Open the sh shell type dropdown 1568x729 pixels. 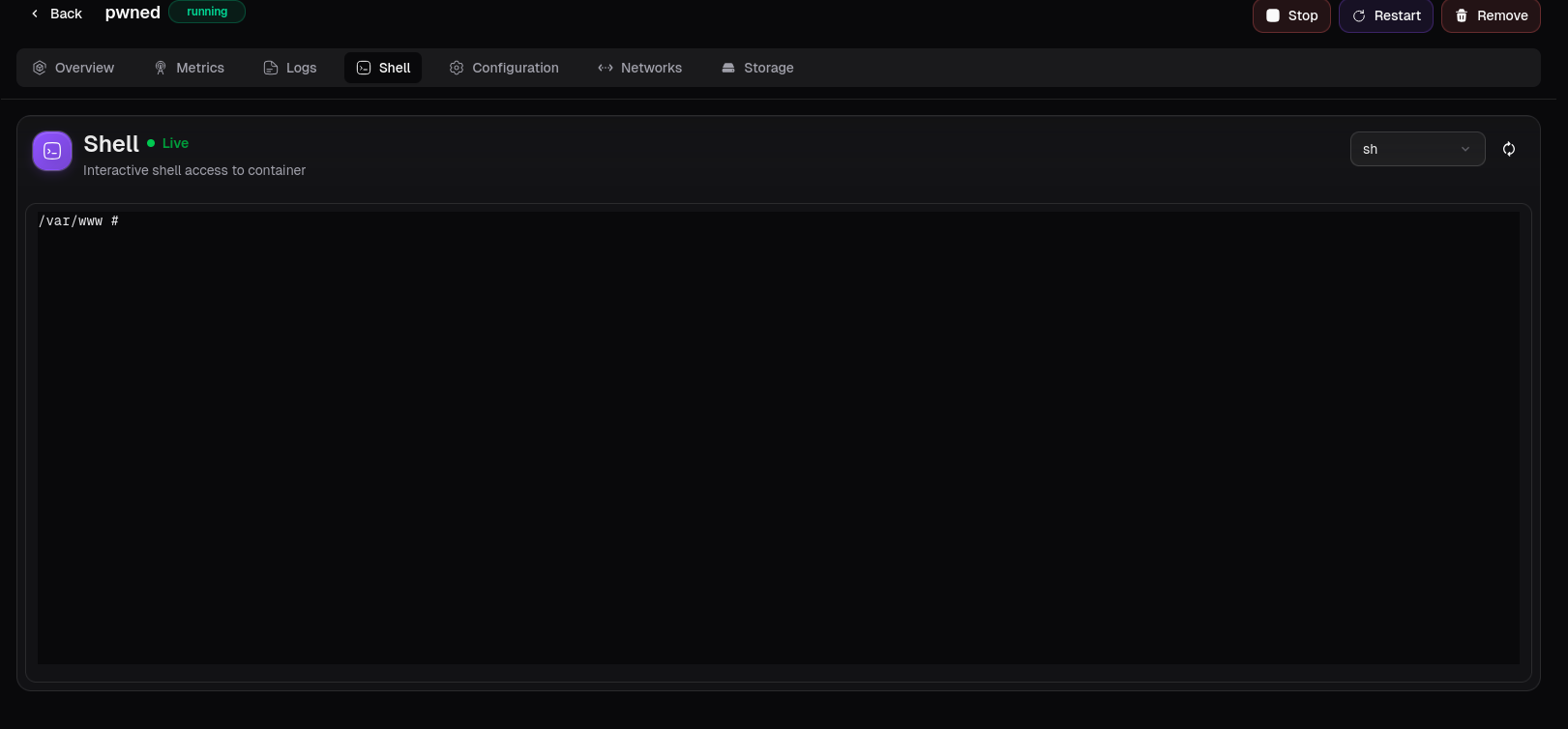(x=1417, y=149)
